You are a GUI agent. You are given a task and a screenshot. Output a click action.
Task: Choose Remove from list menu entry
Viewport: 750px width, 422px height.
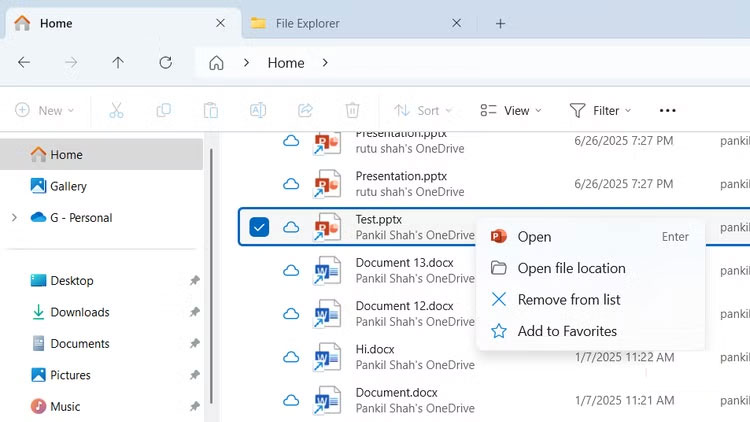click(568, 299)
